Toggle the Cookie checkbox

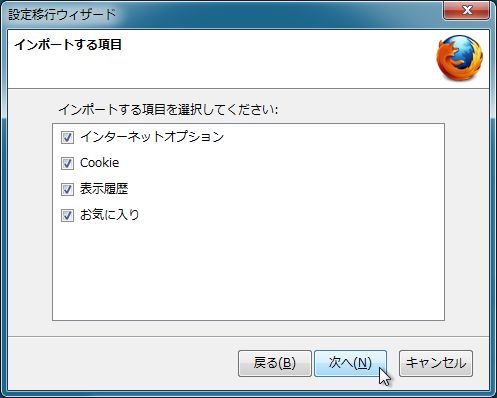(67, 163)
